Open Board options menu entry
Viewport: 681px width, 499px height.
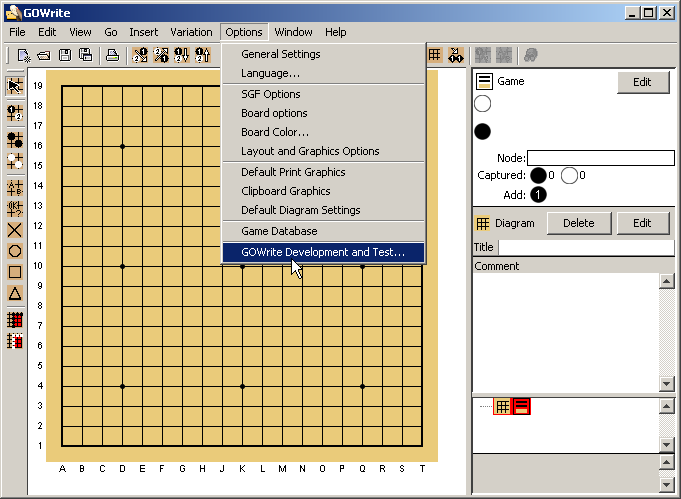click(x=324, y=113)
